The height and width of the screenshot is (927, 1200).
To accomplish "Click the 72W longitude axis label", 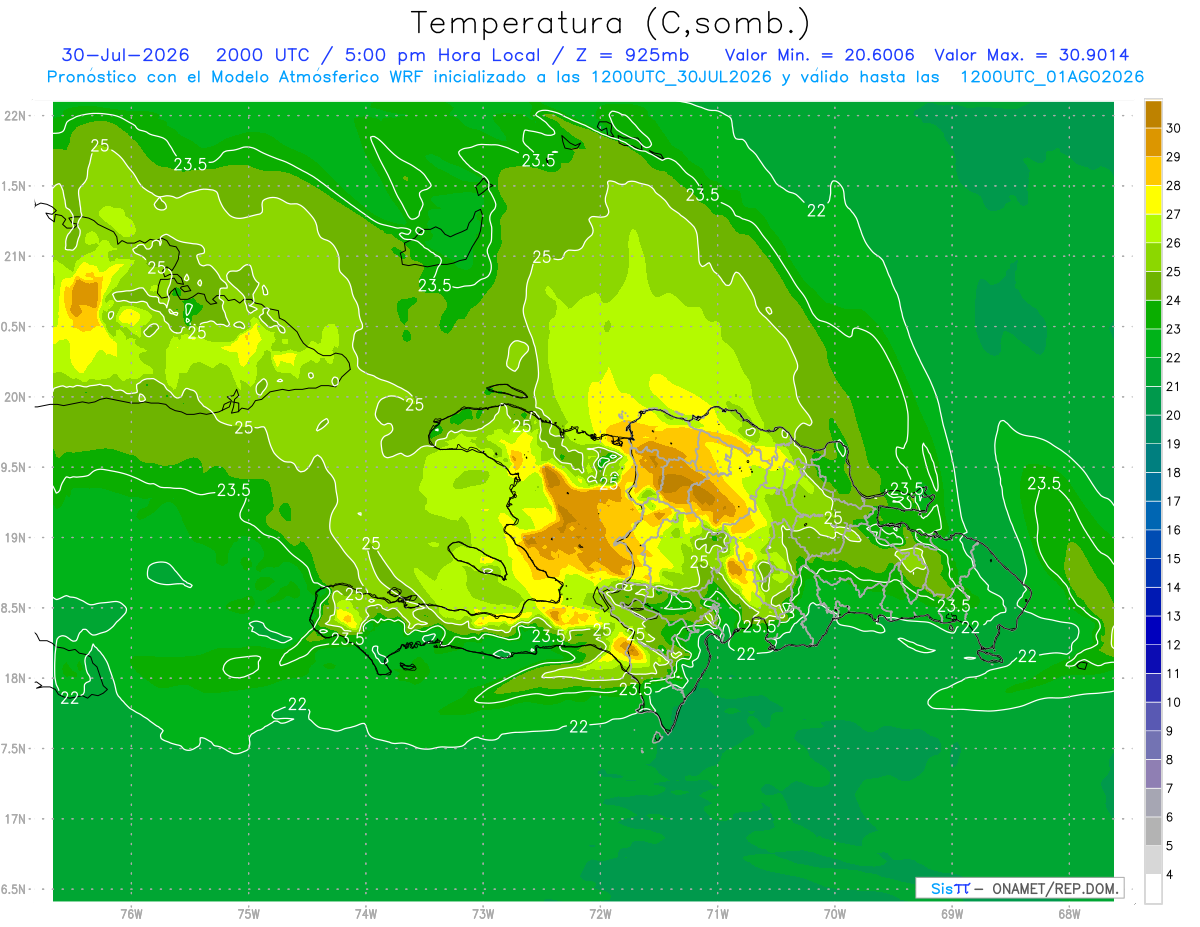I will coord(600,914).
